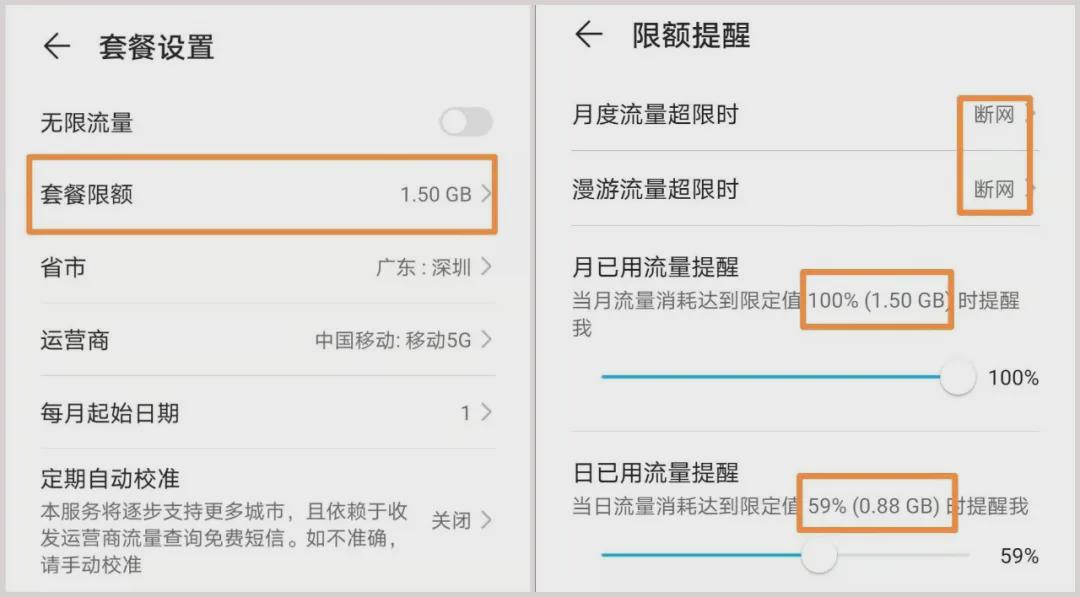The width and height of the screenshot is (1080, 597).
Task: Click the 59% value on daily slider
Action: 1019,556
